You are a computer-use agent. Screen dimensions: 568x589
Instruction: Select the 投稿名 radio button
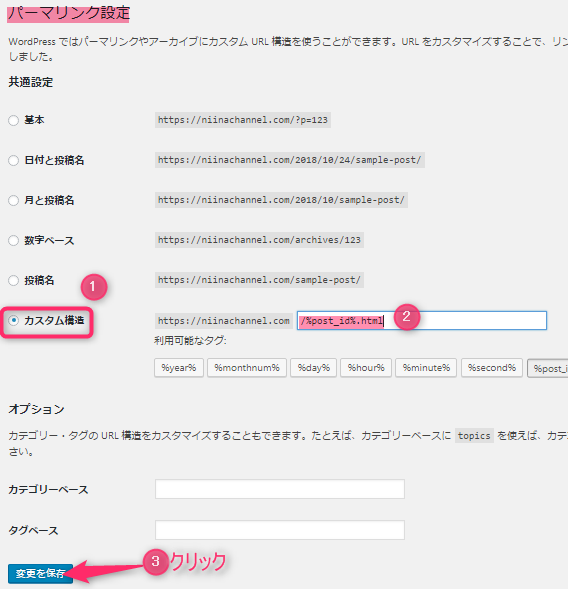(x=14, y=280)
